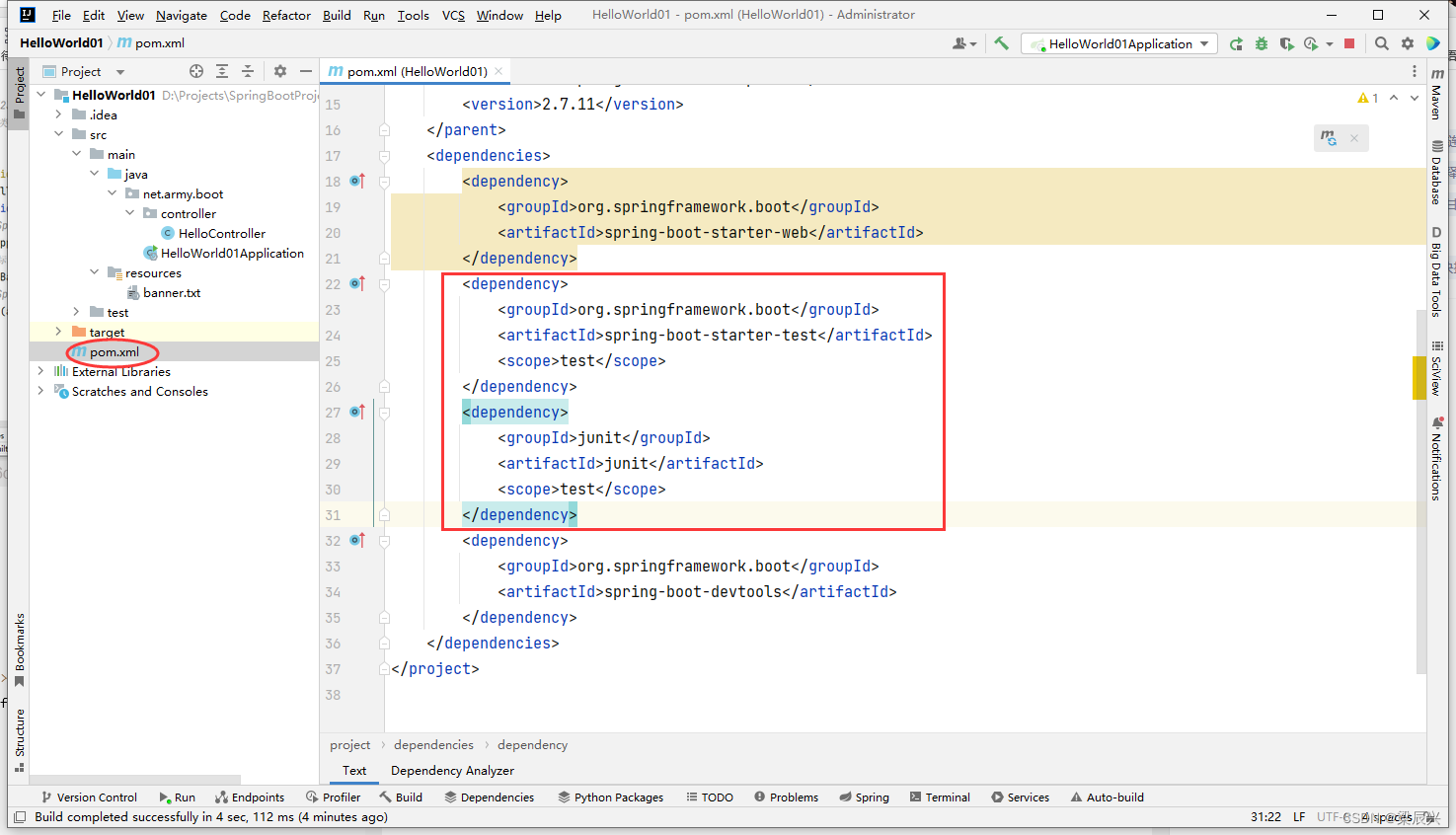Start debugging with the green bug icon

point(1262,43)
